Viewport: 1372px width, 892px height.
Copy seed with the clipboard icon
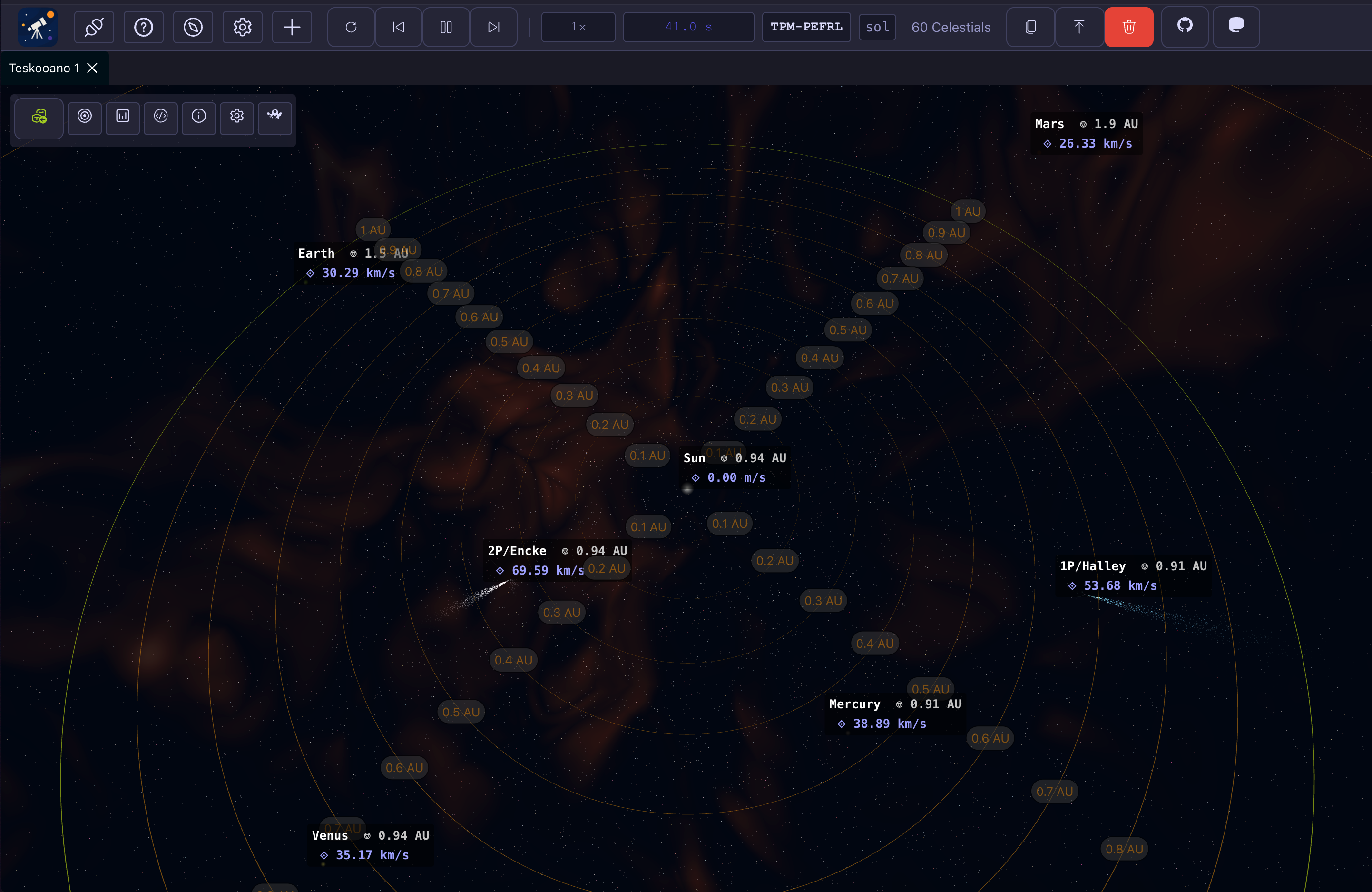click(1031, 27)
